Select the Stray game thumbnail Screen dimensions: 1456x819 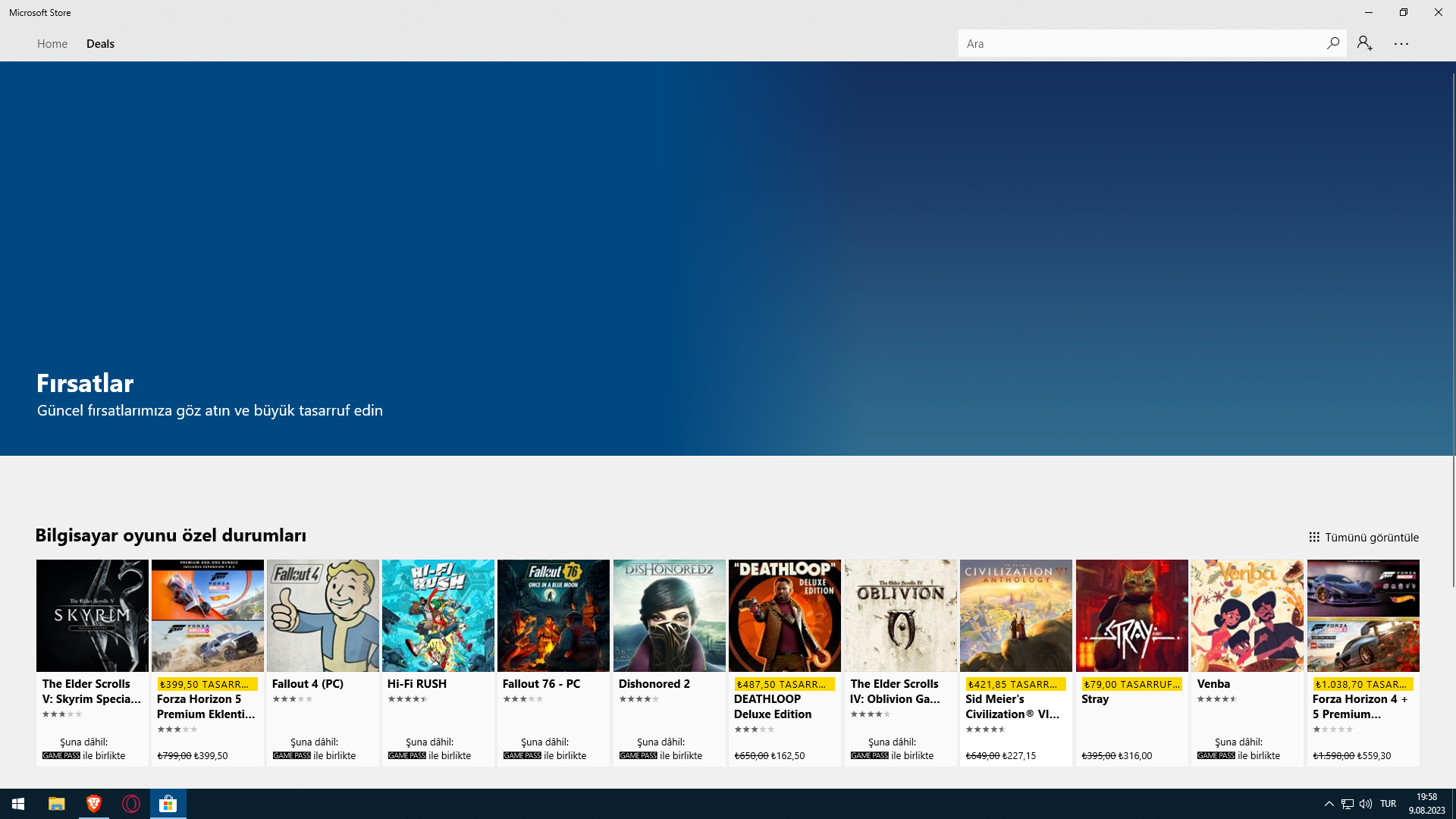[1131, 616]
